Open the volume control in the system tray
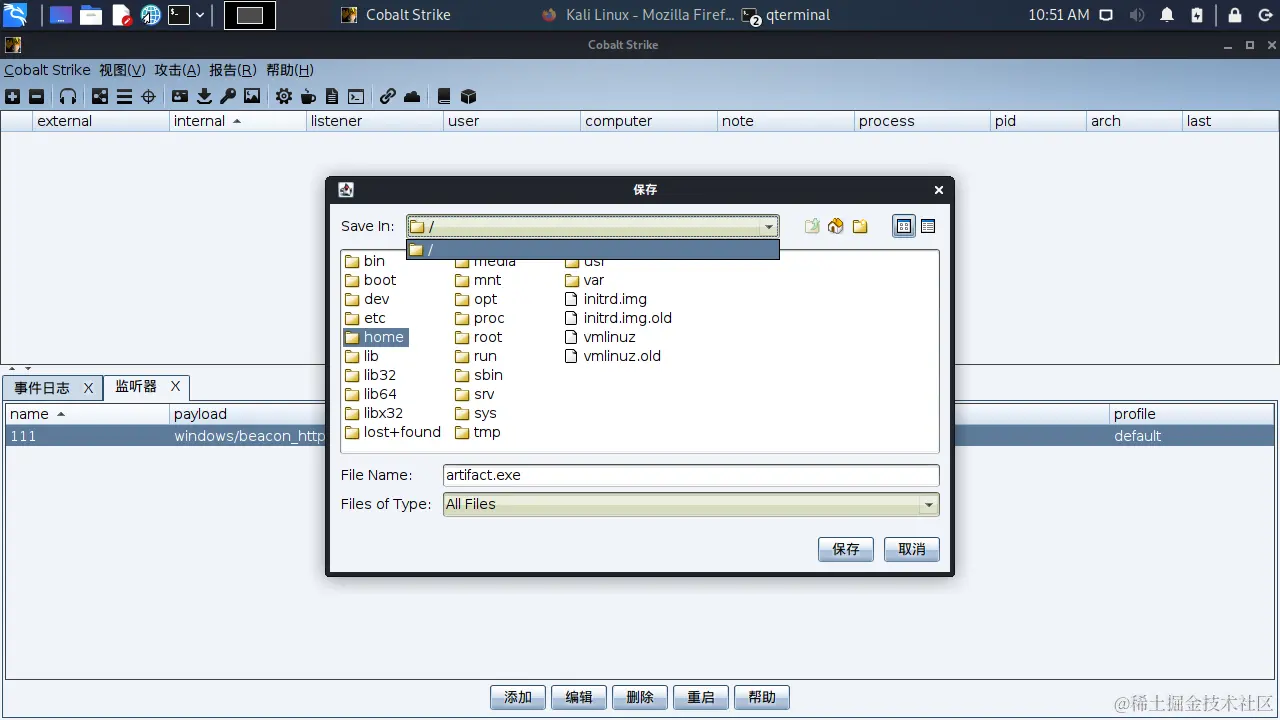The width and height of the screenshot is (1280, 720). point(1137,15)
